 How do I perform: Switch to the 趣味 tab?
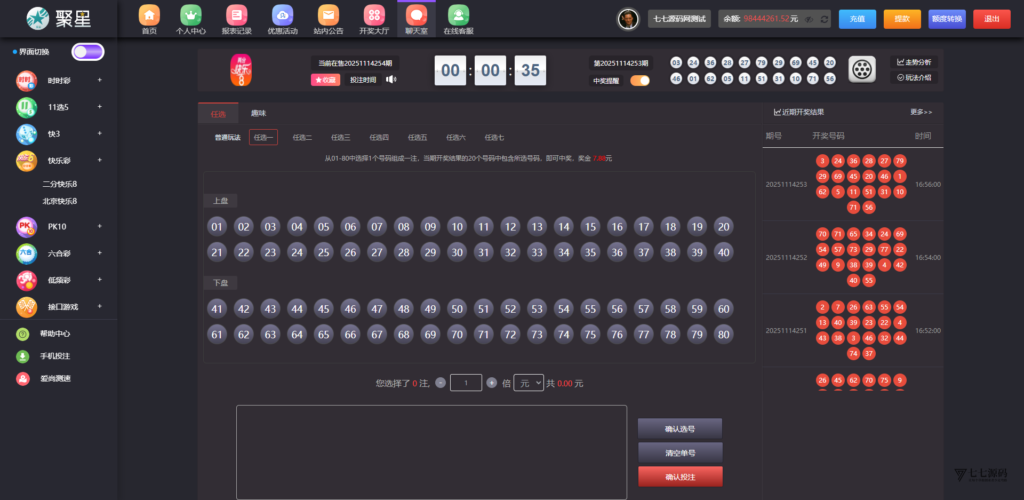tap(259, 114)
